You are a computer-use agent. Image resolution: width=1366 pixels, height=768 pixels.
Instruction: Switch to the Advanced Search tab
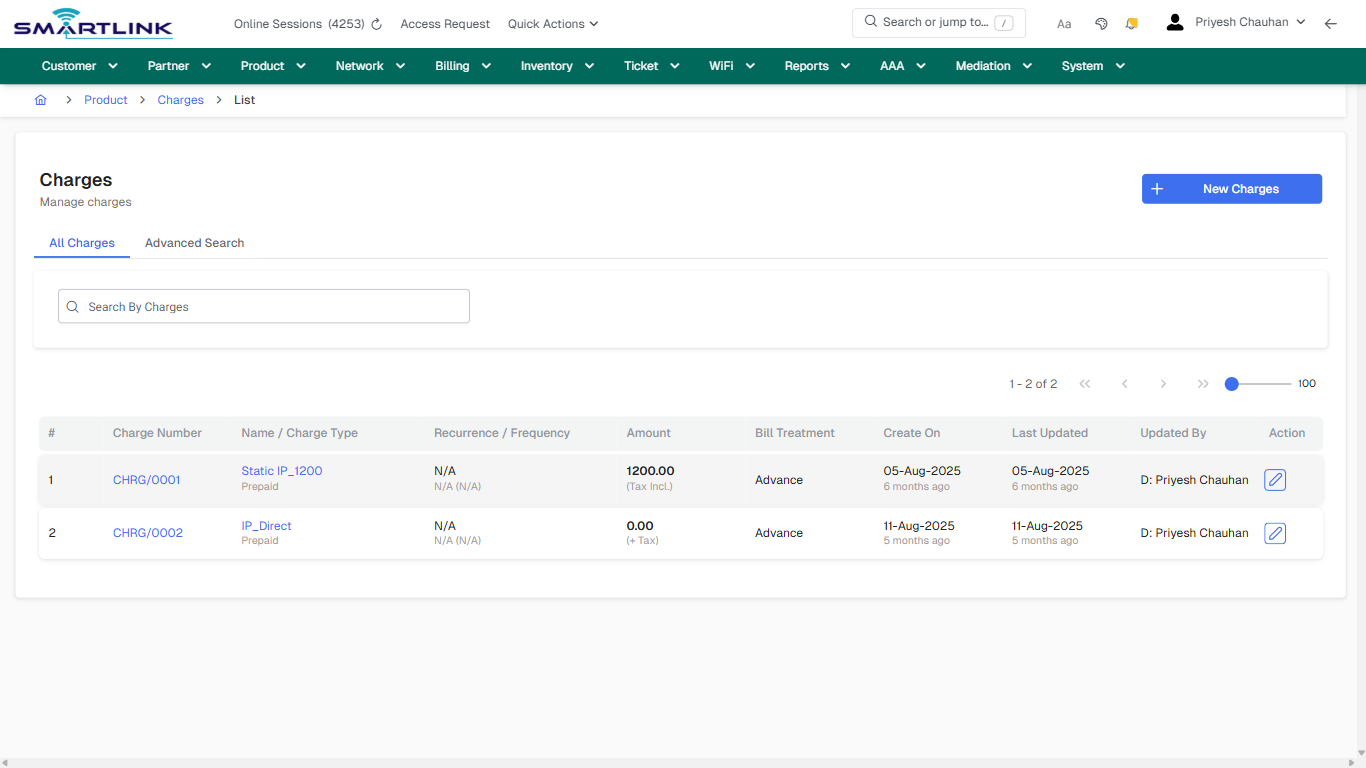click(x=193, y=243)
